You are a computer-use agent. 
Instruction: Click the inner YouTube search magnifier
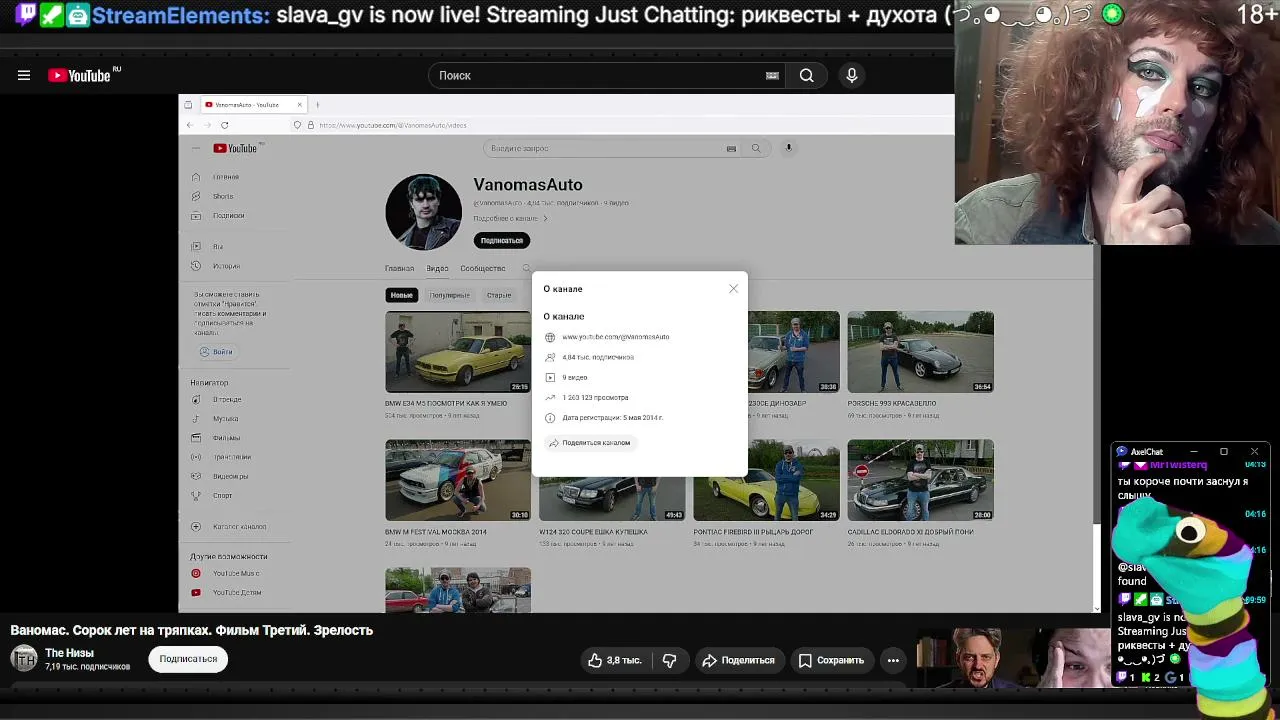pos(756,148)
